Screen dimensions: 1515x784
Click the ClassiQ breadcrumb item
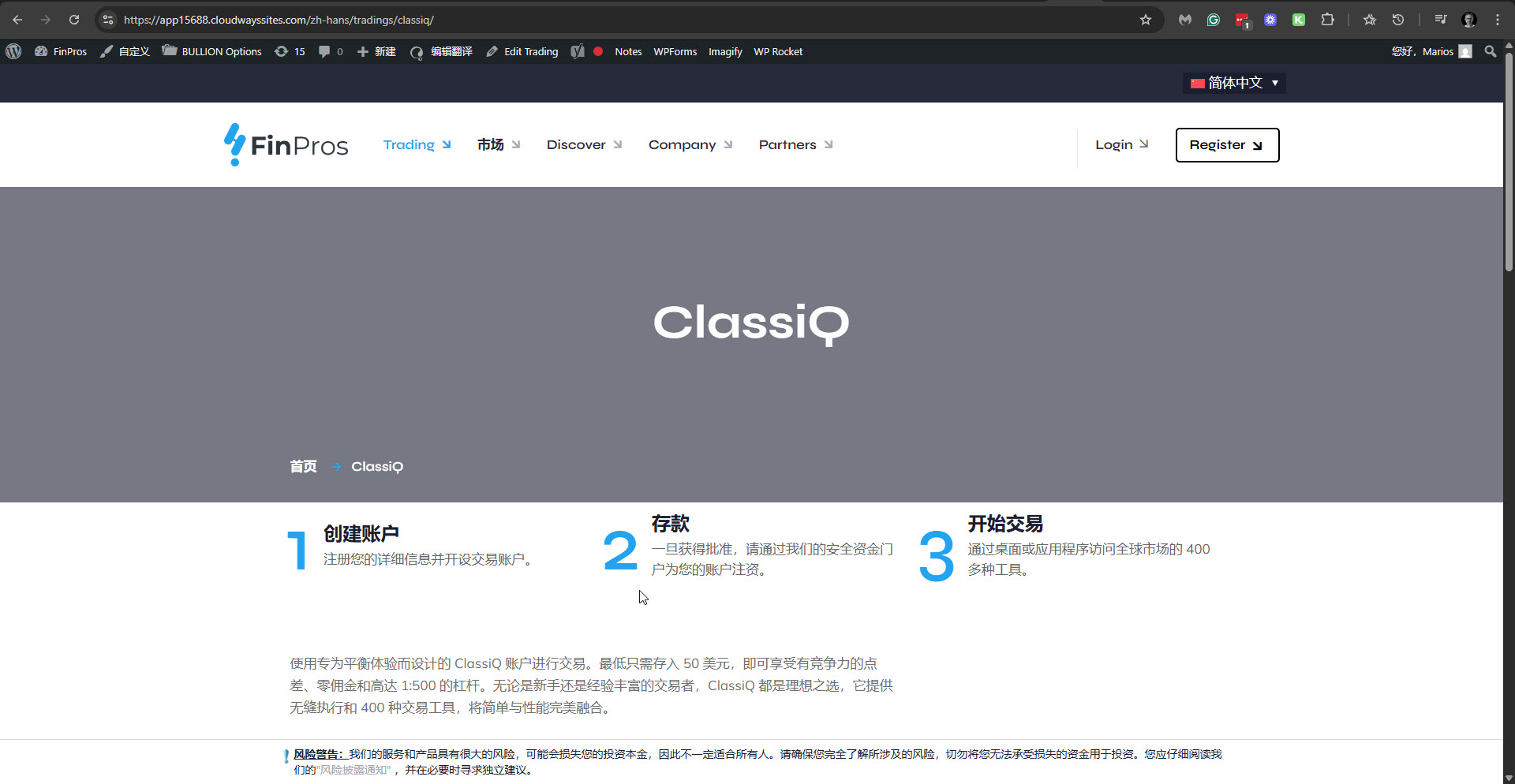377,467
